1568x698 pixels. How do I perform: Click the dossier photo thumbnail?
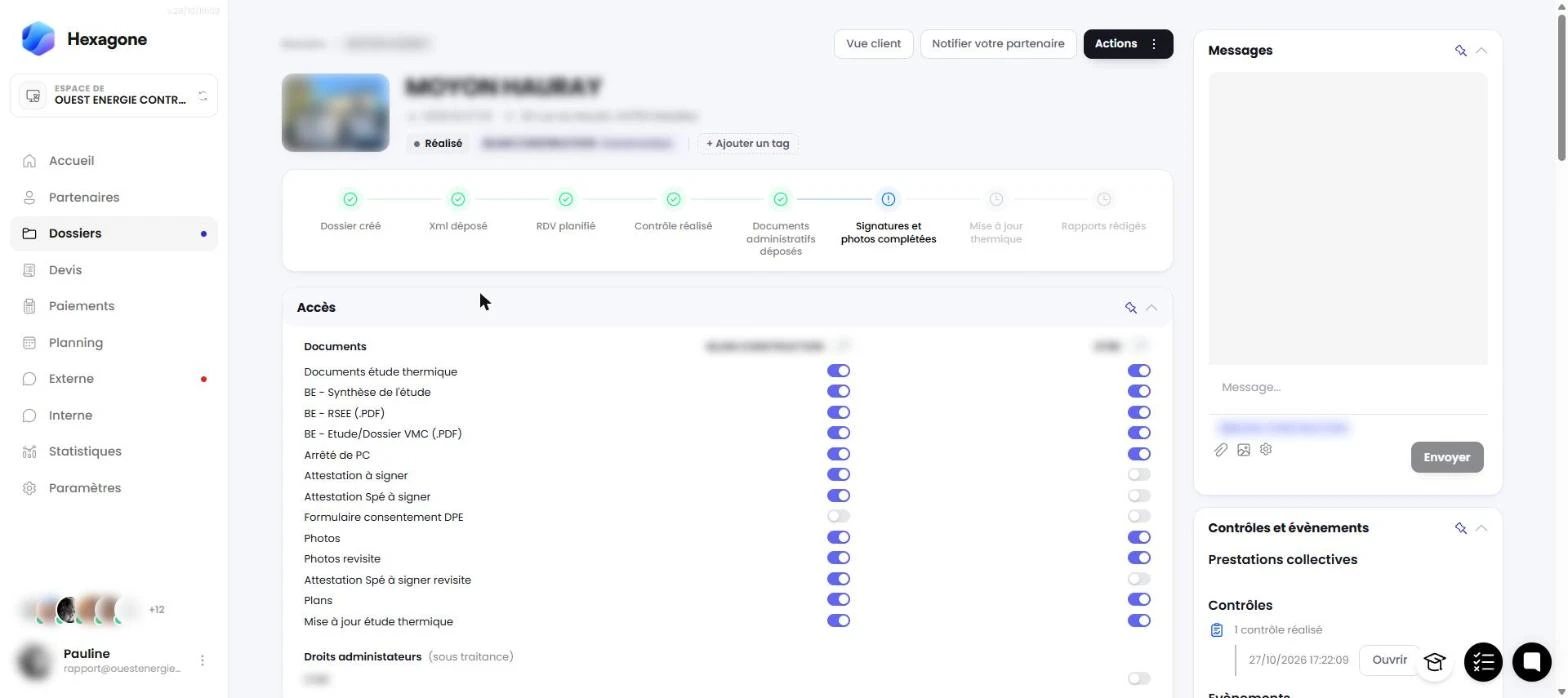point(335,112)
